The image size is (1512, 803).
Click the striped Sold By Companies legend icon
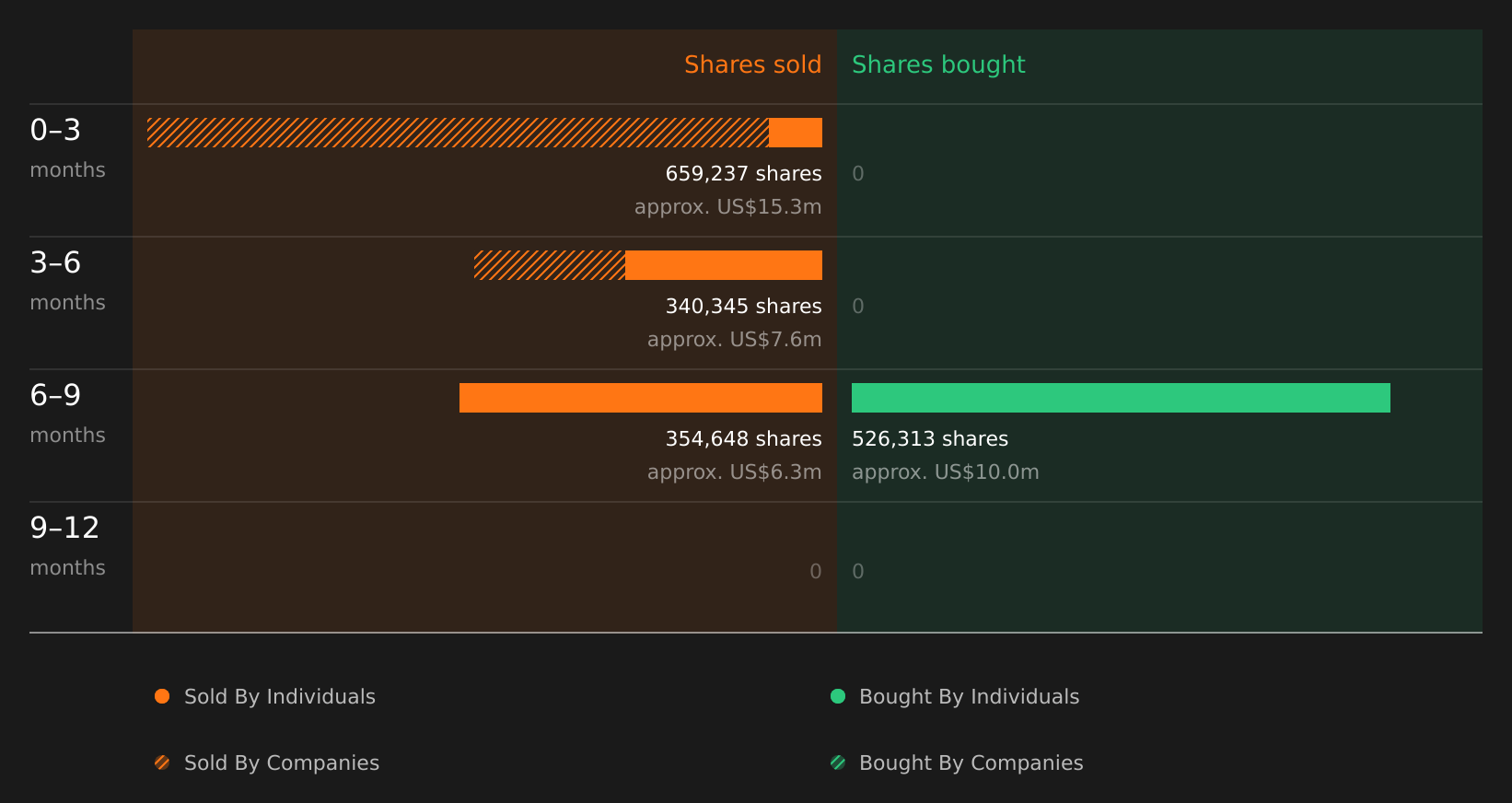click(162, 762)
